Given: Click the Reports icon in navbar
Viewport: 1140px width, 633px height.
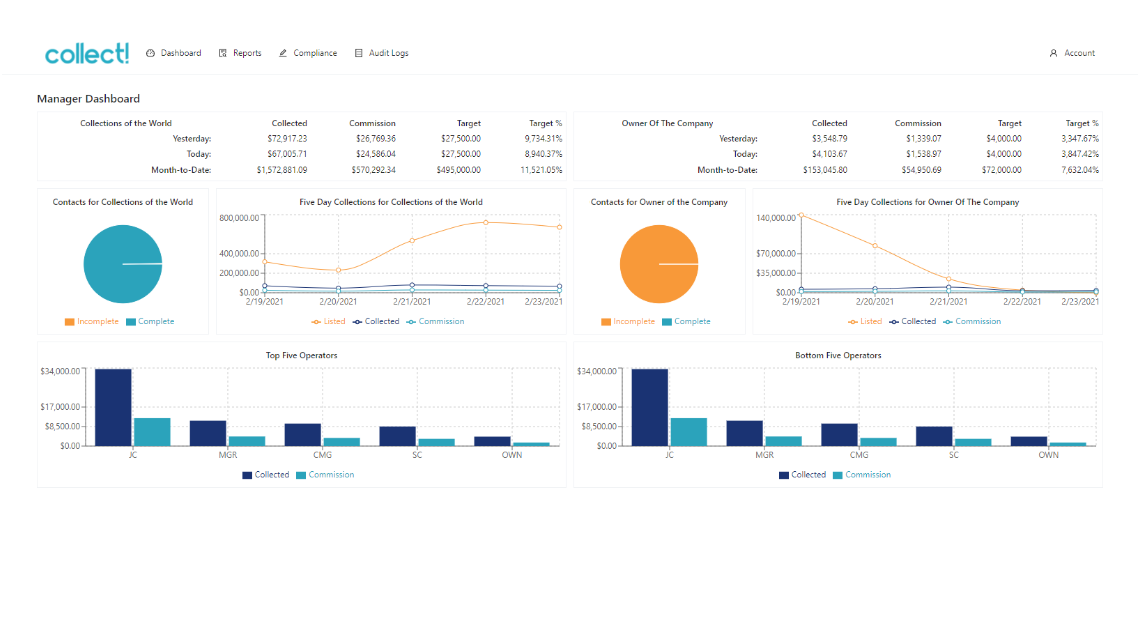Looking at the screenshot, I should (x=223, y=53).
